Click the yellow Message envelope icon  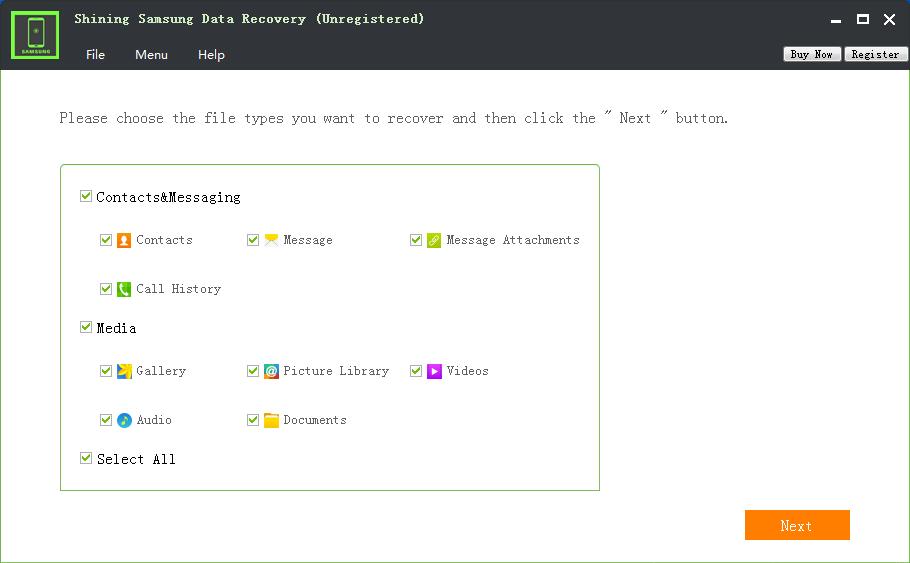click(271, 240)
